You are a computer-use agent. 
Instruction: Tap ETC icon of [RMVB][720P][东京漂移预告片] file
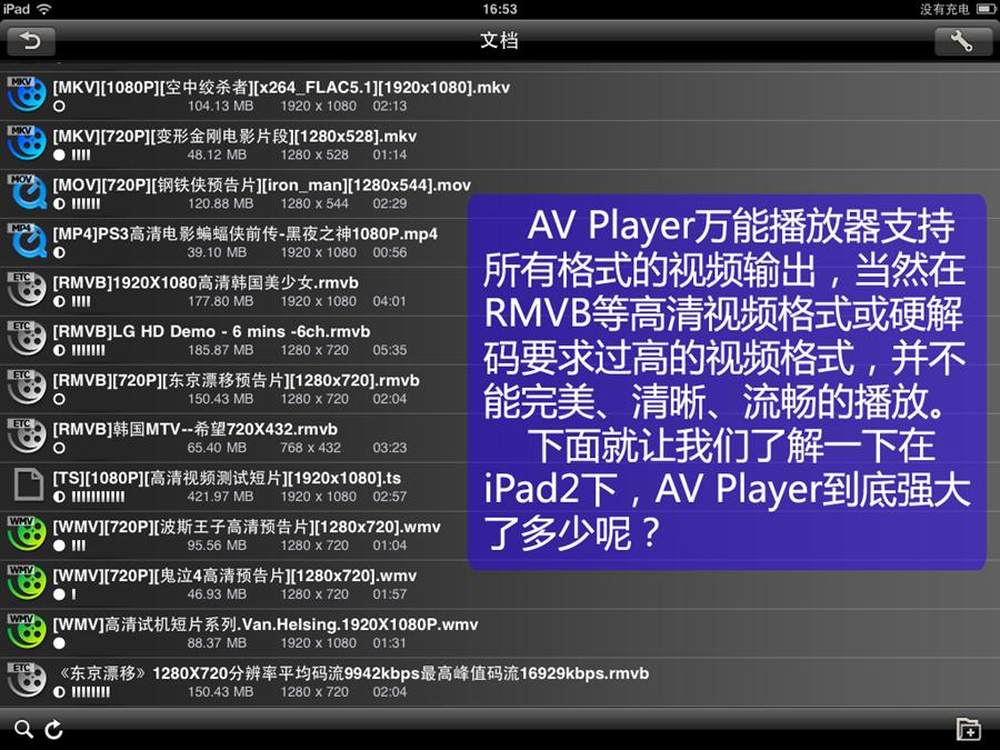pos(27,388)
